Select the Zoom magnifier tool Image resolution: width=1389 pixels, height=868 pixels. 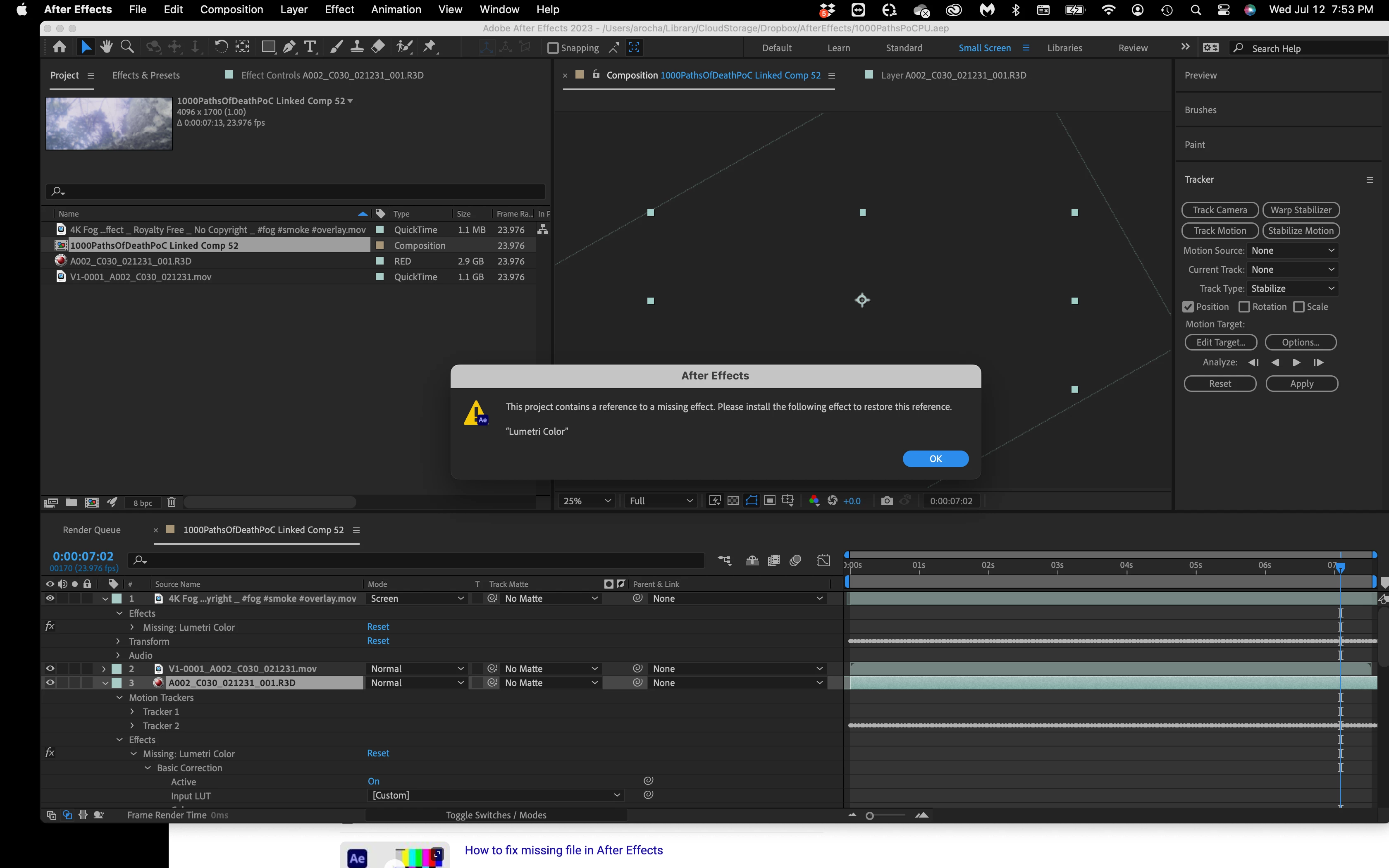(127, 47)
